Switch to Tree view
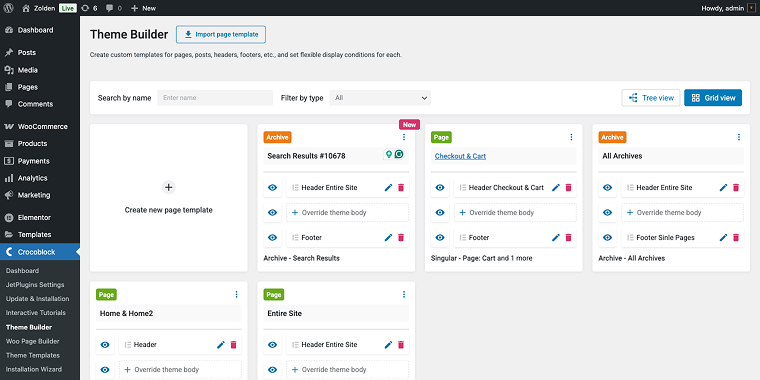 coord(651,98)
